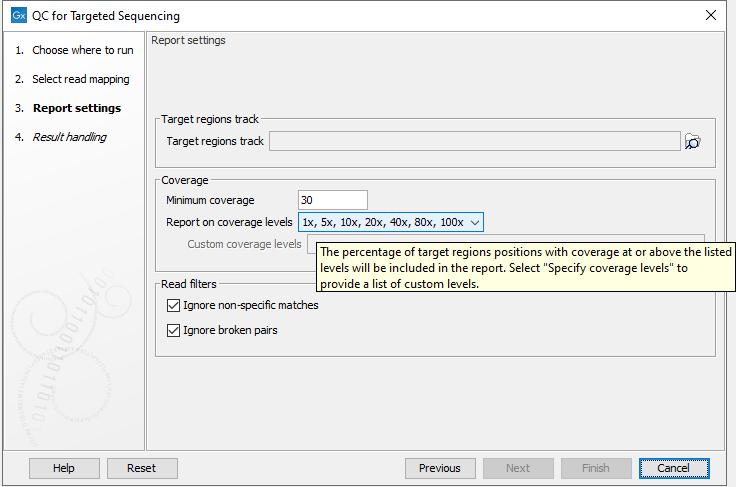Click the Gx application icon in title bar
This screenshot has height=487, width=736.
[17, 16]
